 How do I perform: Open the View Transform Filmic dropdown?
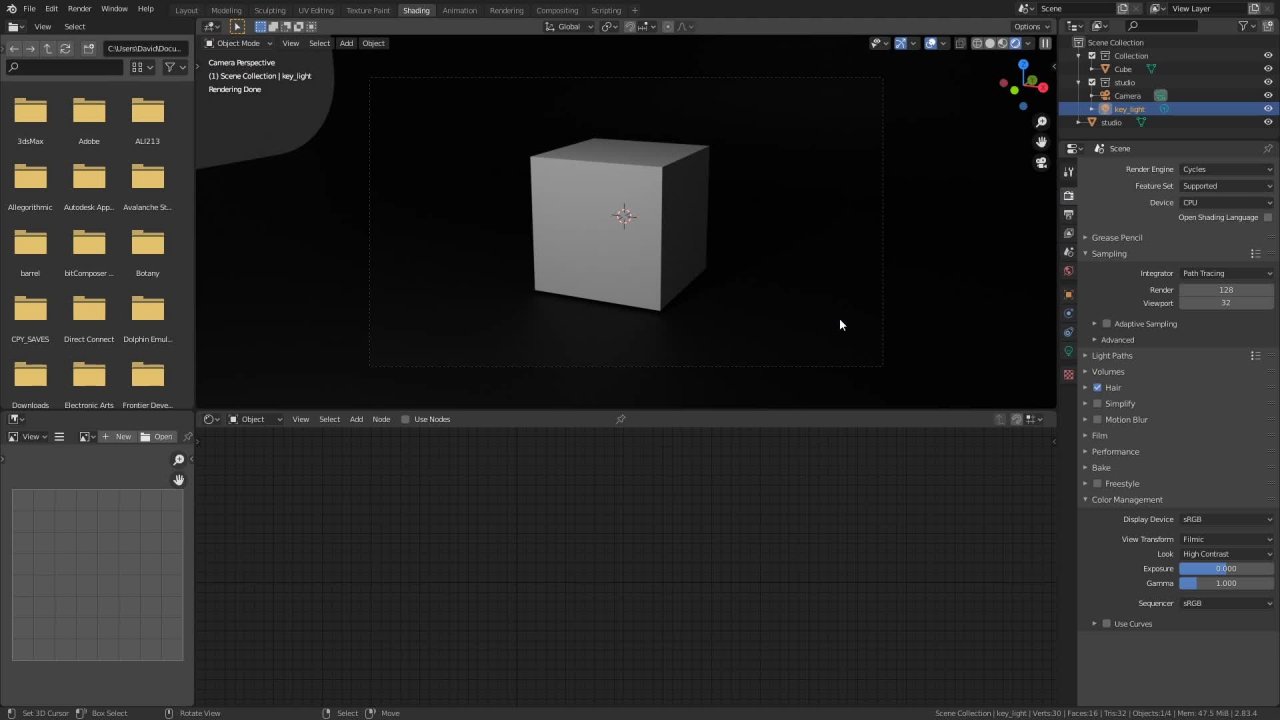[1226, 539]
